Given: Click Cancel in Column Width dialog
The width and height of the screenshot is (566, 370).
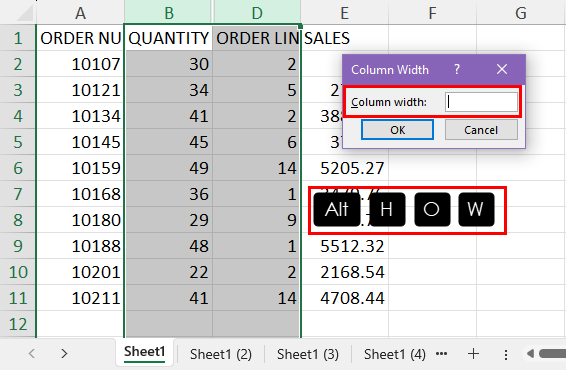Looking at the screenshot, I should 481,130.
